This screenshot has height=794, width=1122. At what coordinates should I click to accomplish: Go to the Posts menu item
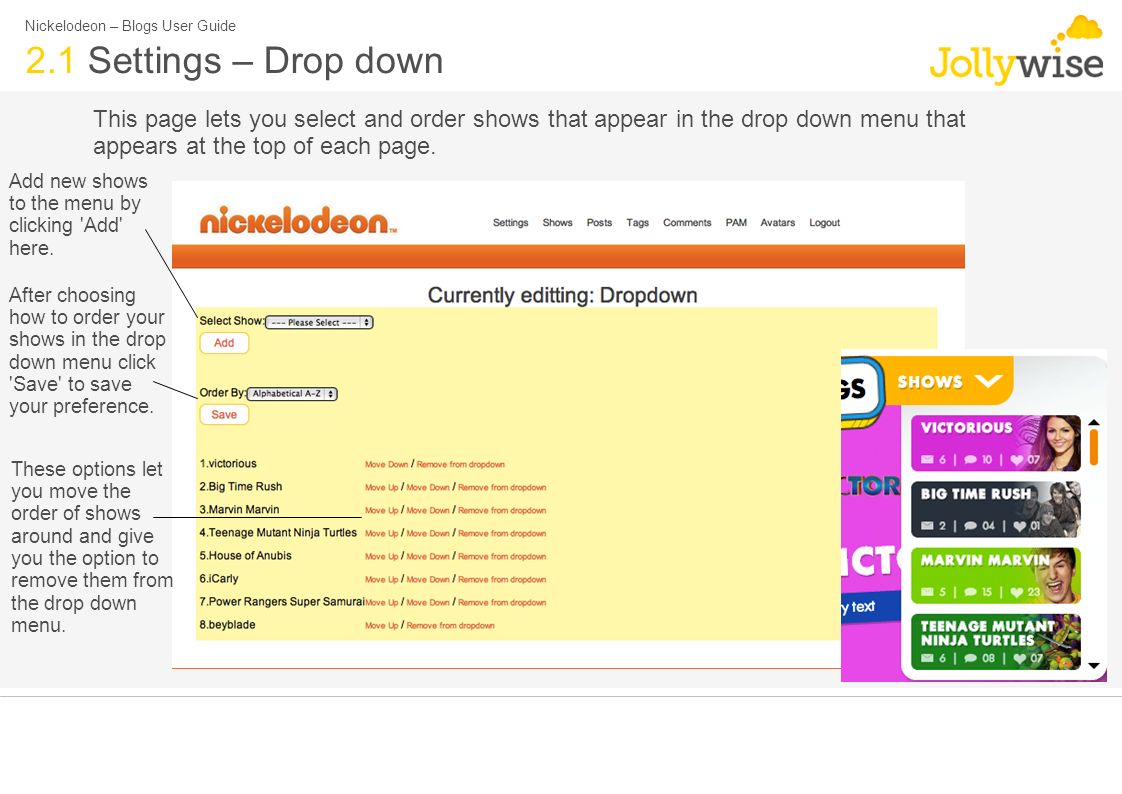(x=599, y=222)
